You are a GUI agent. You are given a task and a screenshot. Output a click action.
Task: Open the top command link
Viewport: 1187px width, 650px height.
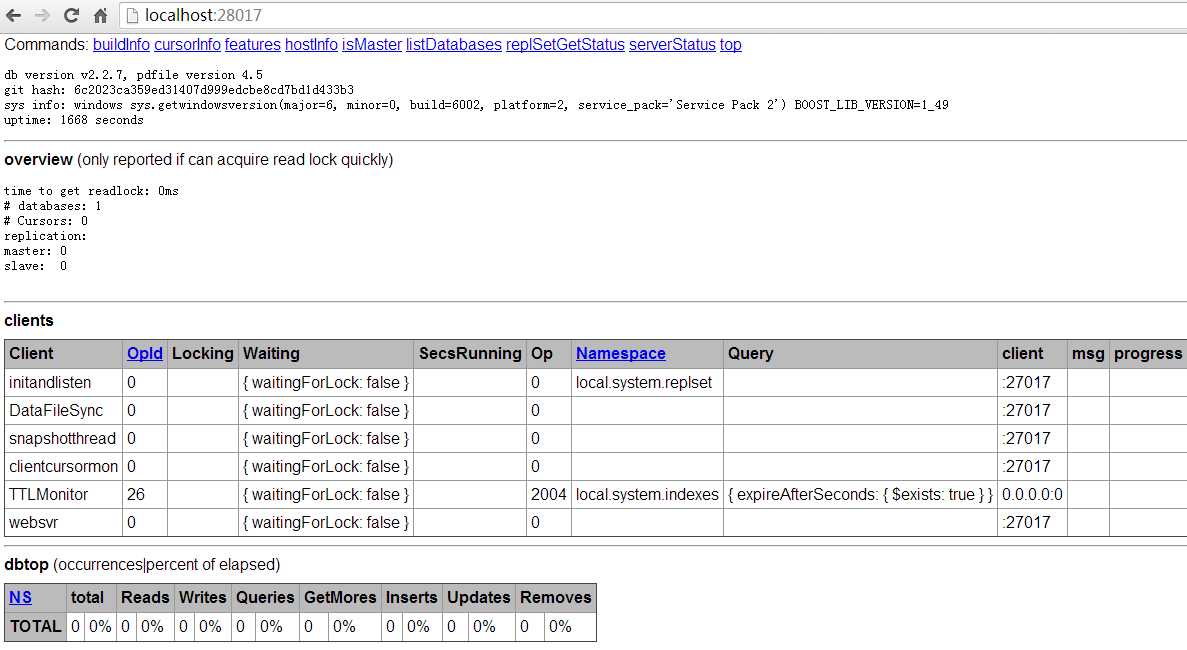click(x=731, y=45)
